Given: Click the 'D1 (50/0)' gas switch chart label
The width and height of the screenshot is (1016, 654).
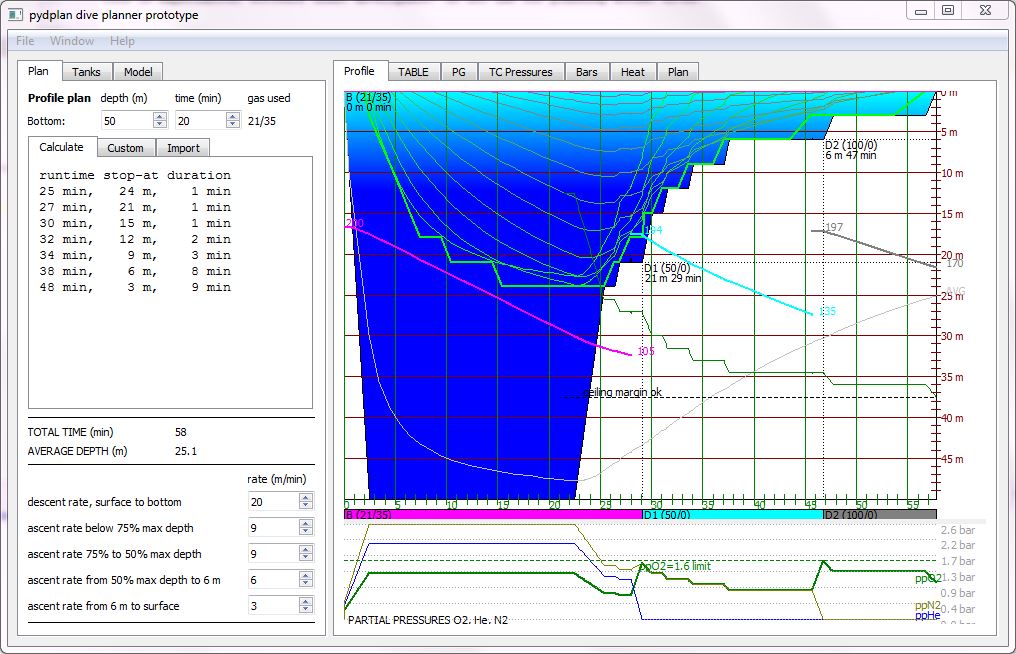Looking at the screenshot, I should [667, 268].
